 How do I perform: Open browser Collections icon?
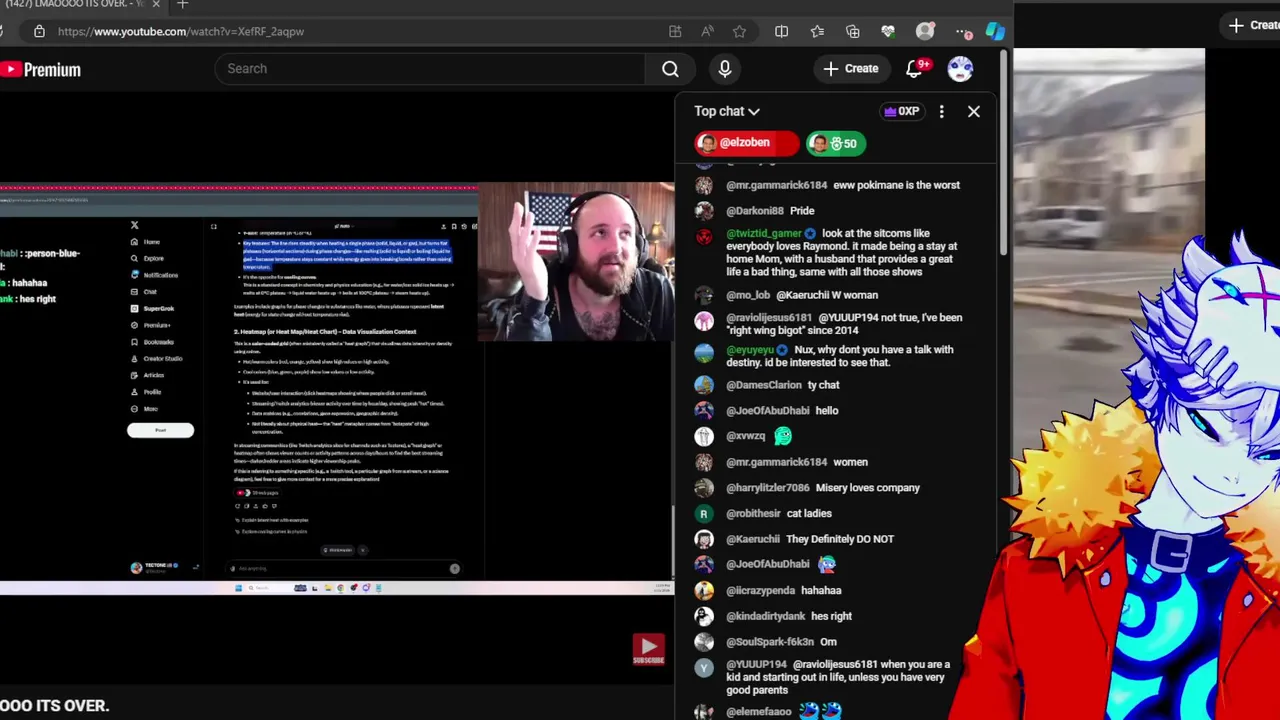tap(852, 31)
